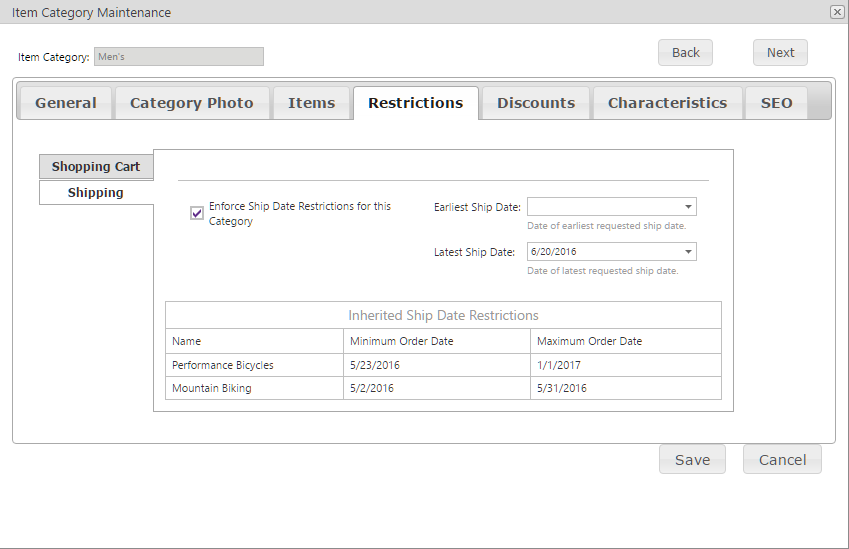
Task: Select the Shipping side tab
Action: pos(96,193)
